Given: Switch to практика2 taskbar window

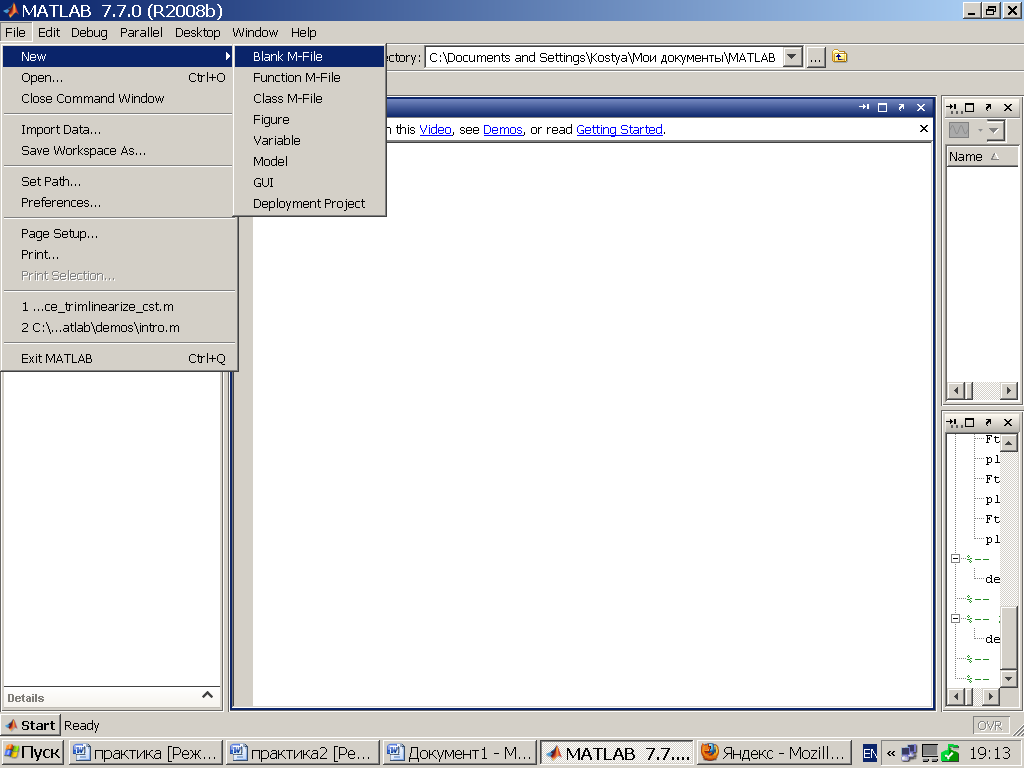Looking at the screenshot, I should coord(303,753).
